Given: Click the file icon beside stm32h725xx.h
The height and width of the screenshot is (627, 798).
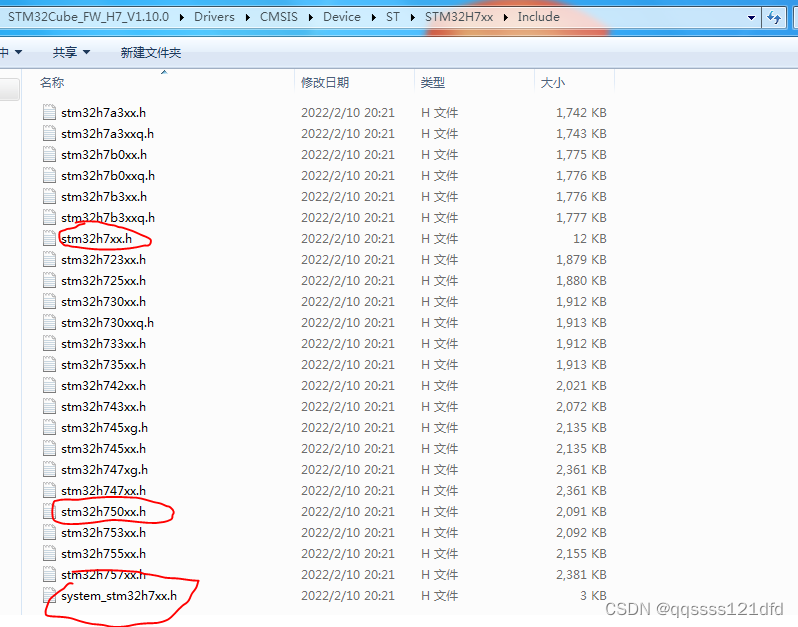Looking at the screenshot, I should coord(49,280).
